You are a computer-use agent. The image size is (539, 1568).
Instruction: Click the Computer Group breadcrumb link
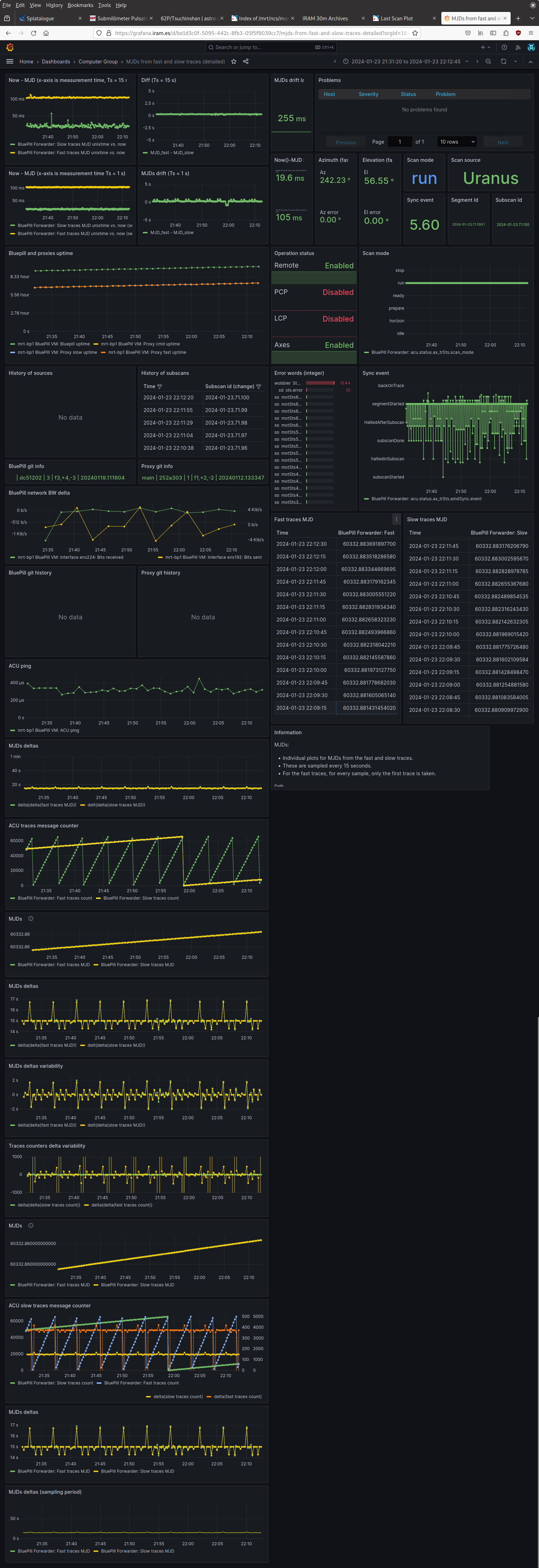pyautogui.click(x=98, y=61)
